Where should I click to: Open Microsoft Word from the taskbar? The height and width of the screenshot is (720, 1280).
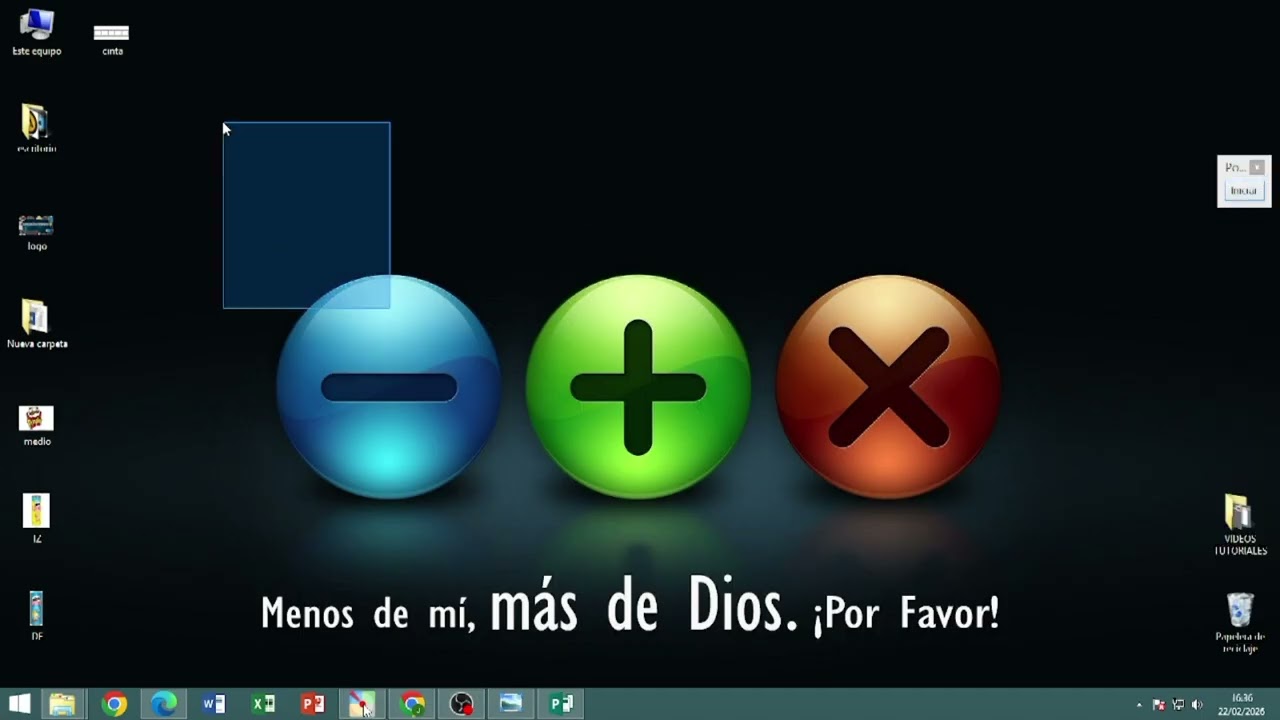click(214, 704)
